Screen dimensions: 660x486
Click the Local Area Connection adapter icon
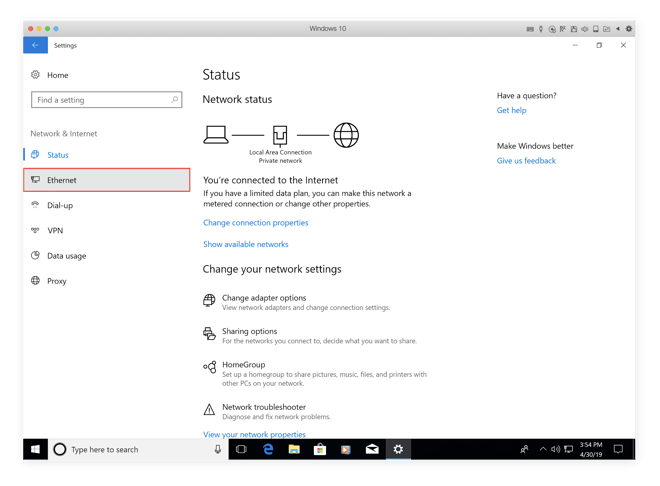coord(280,135)
